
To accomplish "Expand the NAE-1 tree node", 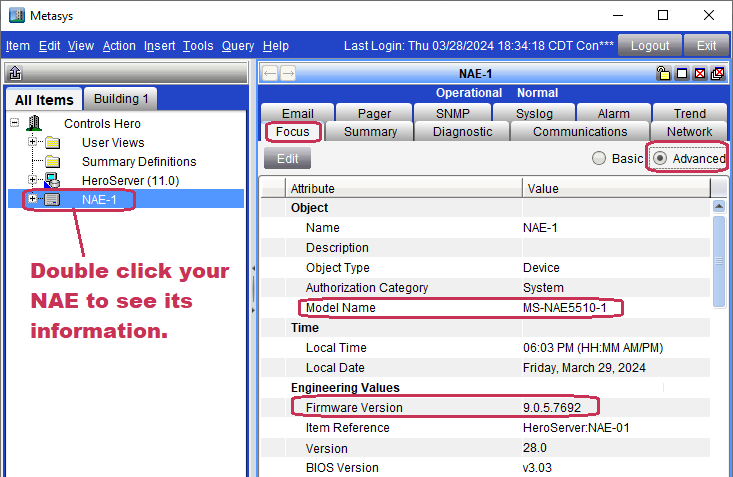I will point(32,199).
